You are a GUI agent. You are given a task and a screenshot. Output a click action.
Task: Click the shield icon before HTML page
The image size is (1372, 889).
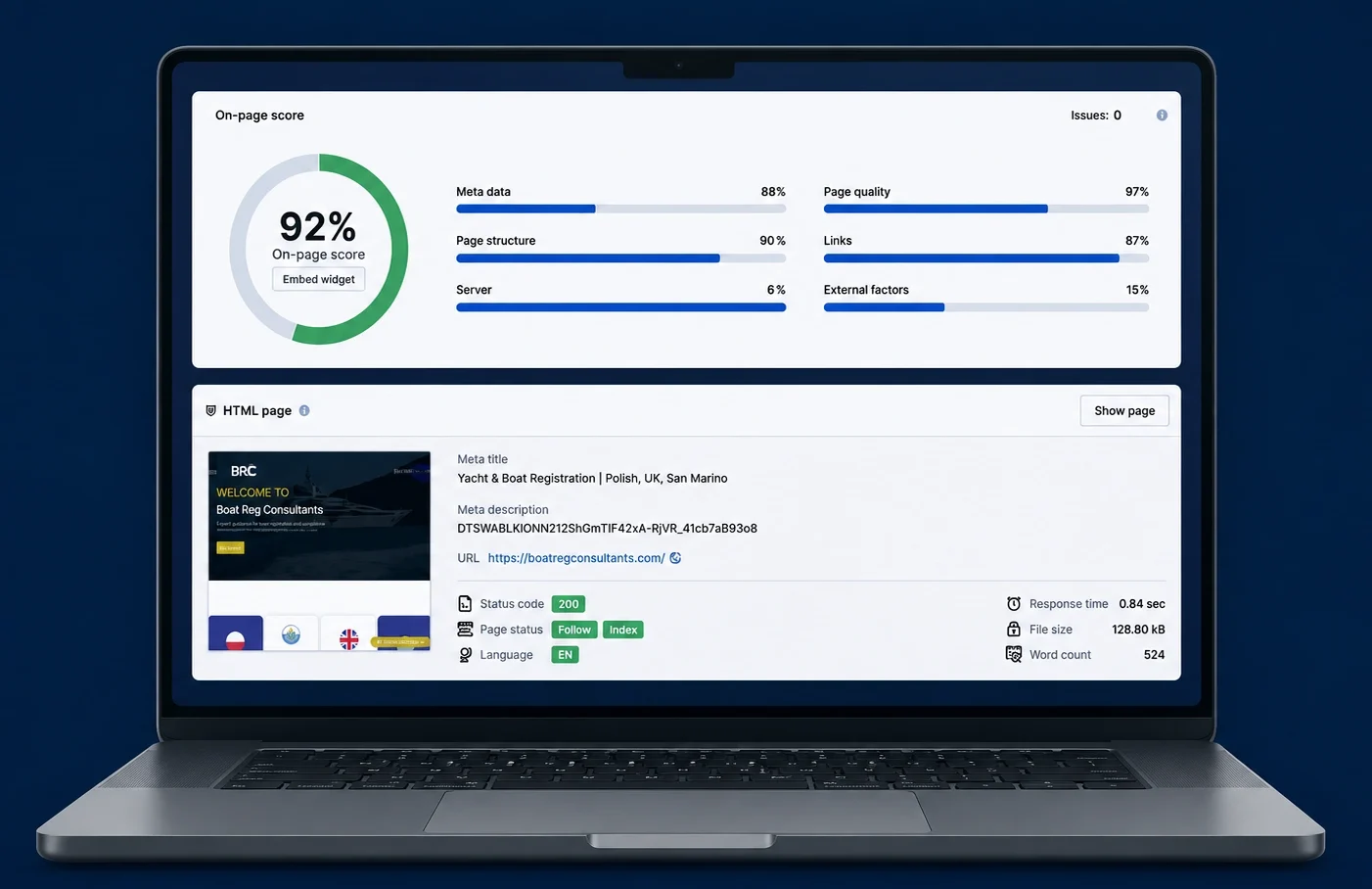pos(210,411)
